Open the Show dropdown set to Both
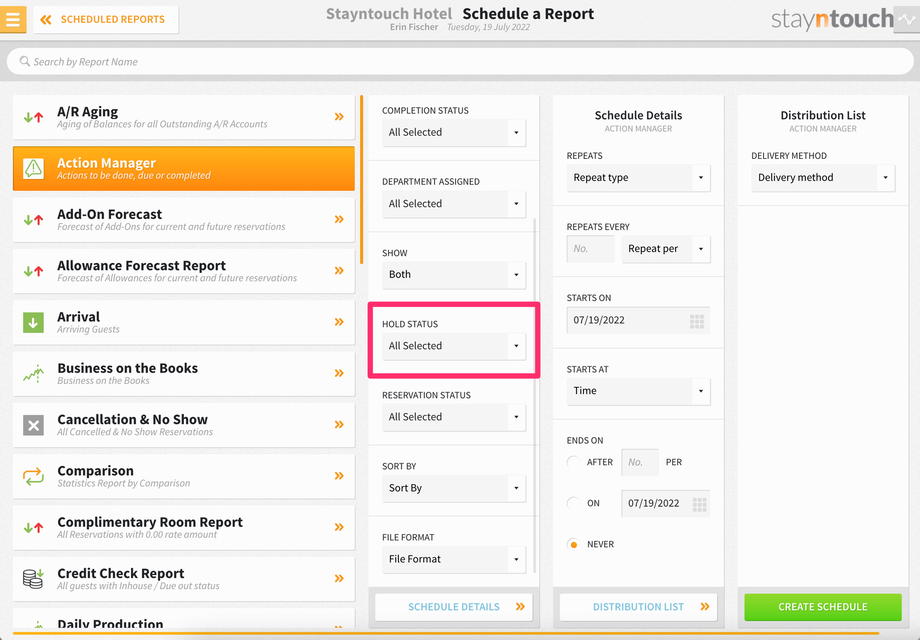Screen dimensions: 920x640 tap(454, 275)
